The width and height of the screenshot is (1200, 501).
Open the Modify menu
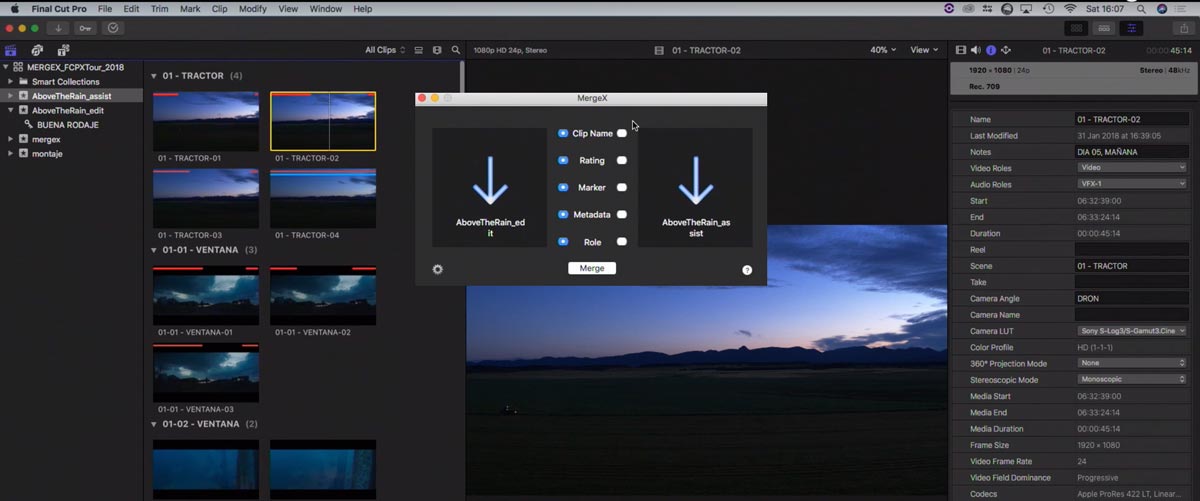(253, 9)
